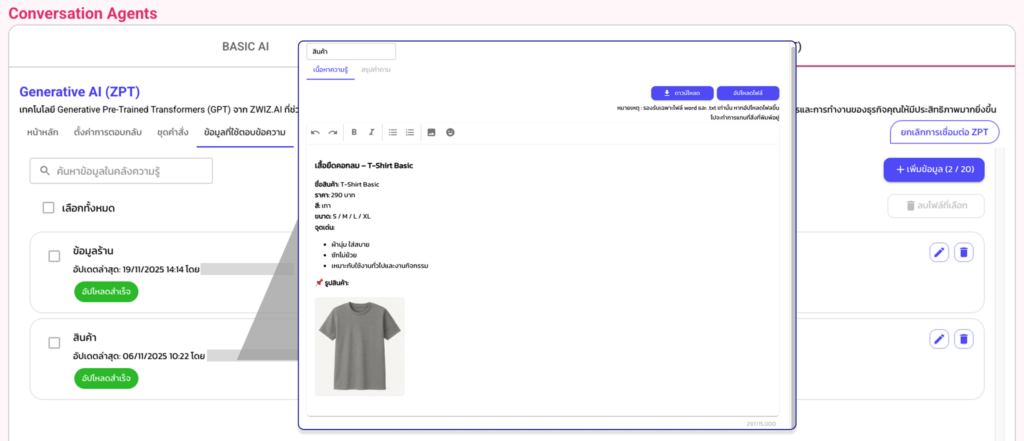
Task: Open the emoji picker icon
Action: click(450, 132)
